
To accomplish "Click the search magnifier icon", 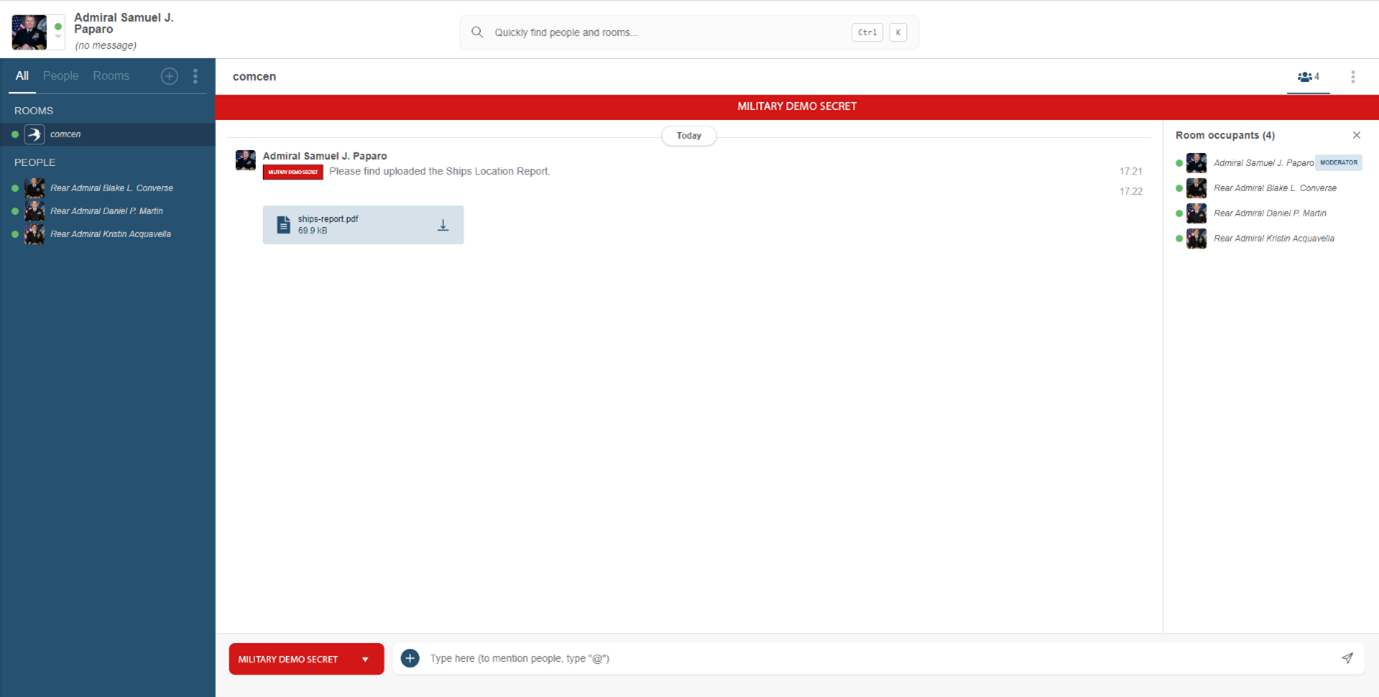I will pyautogui.click(x=477, y=32).
